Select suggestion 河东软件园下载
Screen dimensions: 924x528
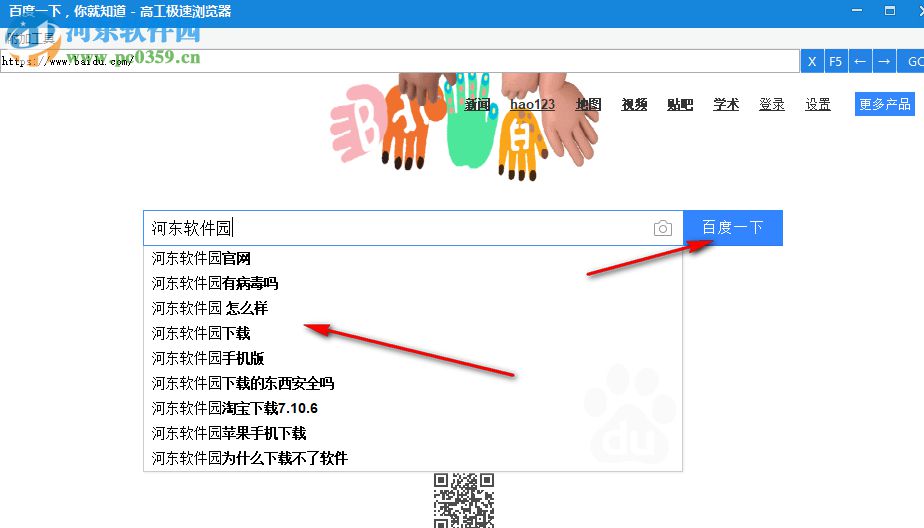pyautogui.click(x=412, y=334)
